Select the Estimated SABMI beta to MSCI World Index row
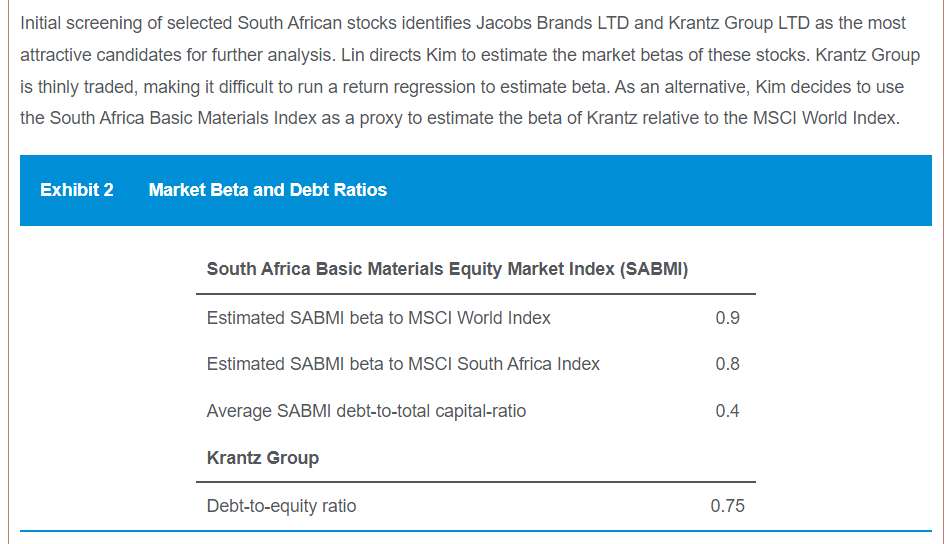This screenshot has height=544, width=949. [x=476, y=318]
